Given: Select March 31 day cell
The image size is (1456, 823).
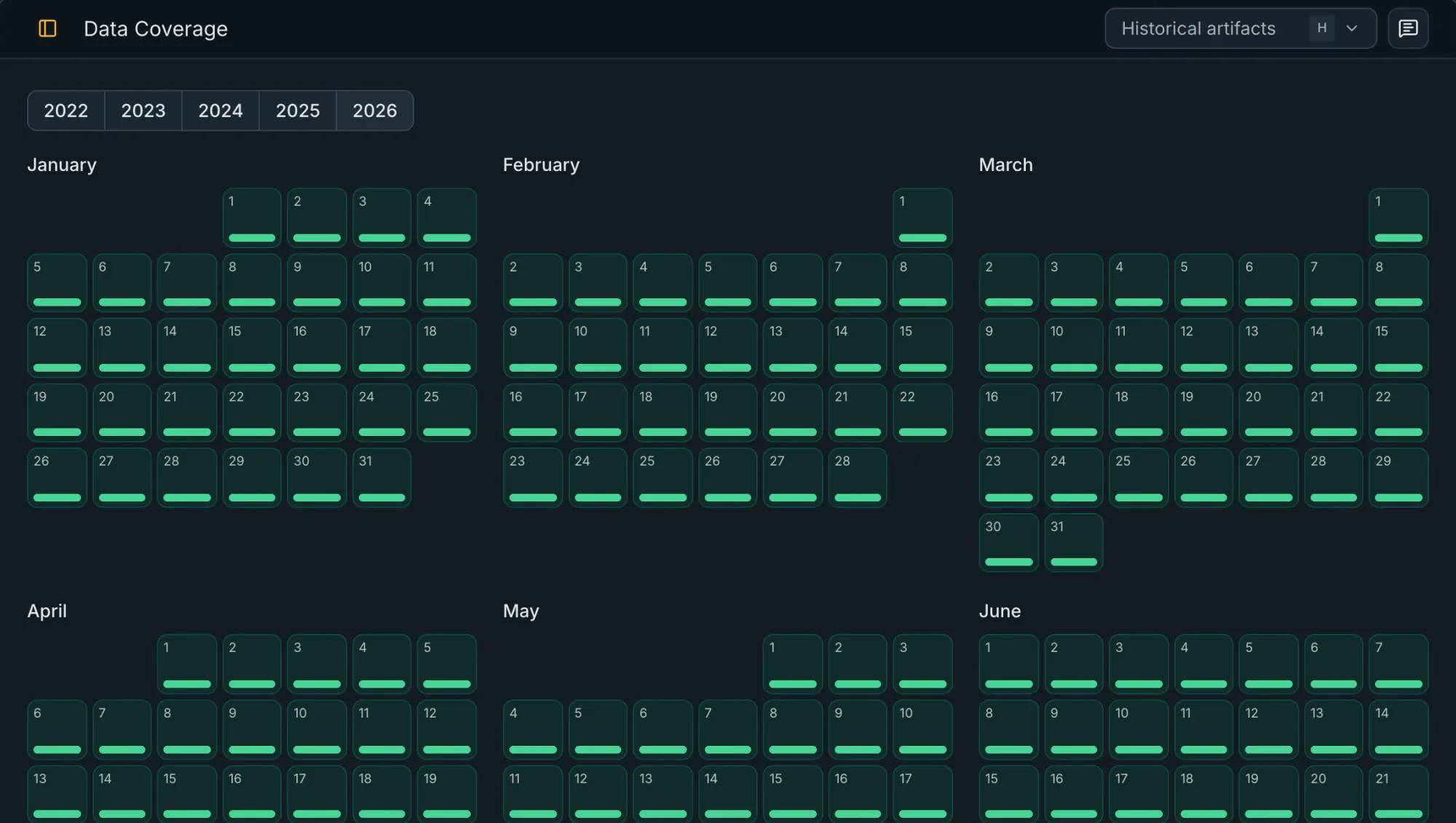Looking at the screenshot, I should click(1074, 543).
